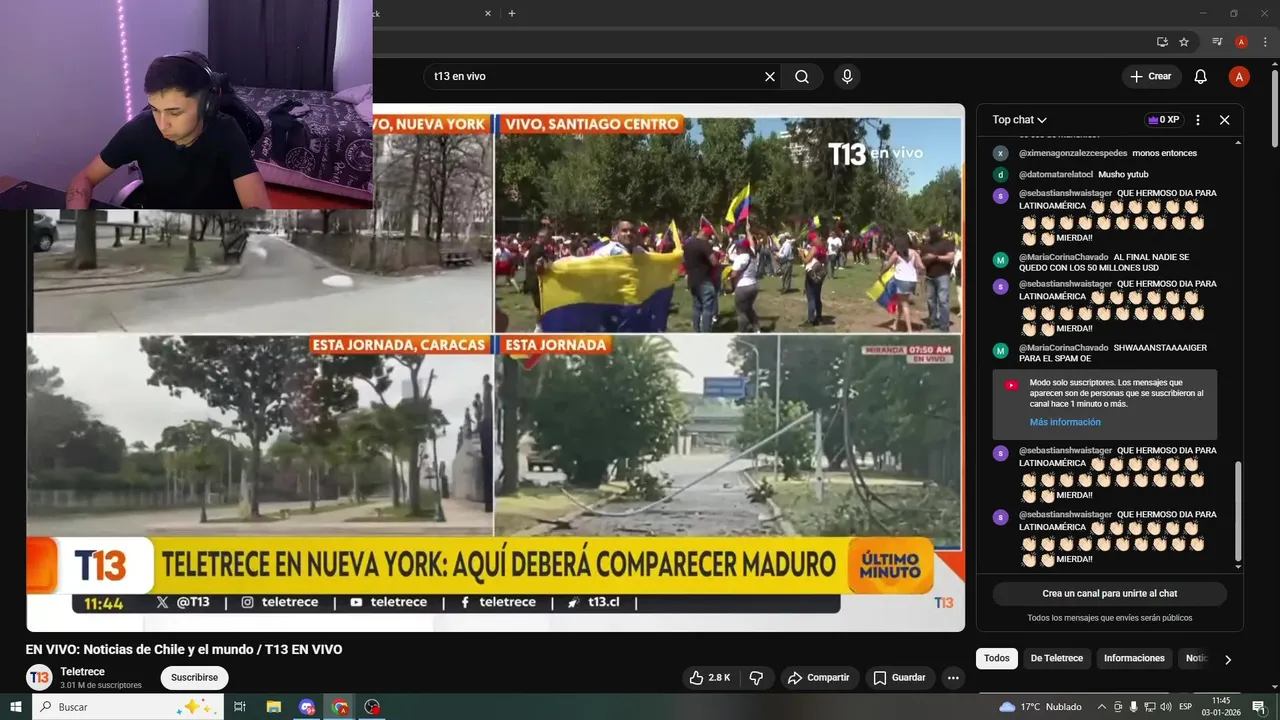Open the Teletrece channel avatar
1280x720 pixels.
[39, 677]
